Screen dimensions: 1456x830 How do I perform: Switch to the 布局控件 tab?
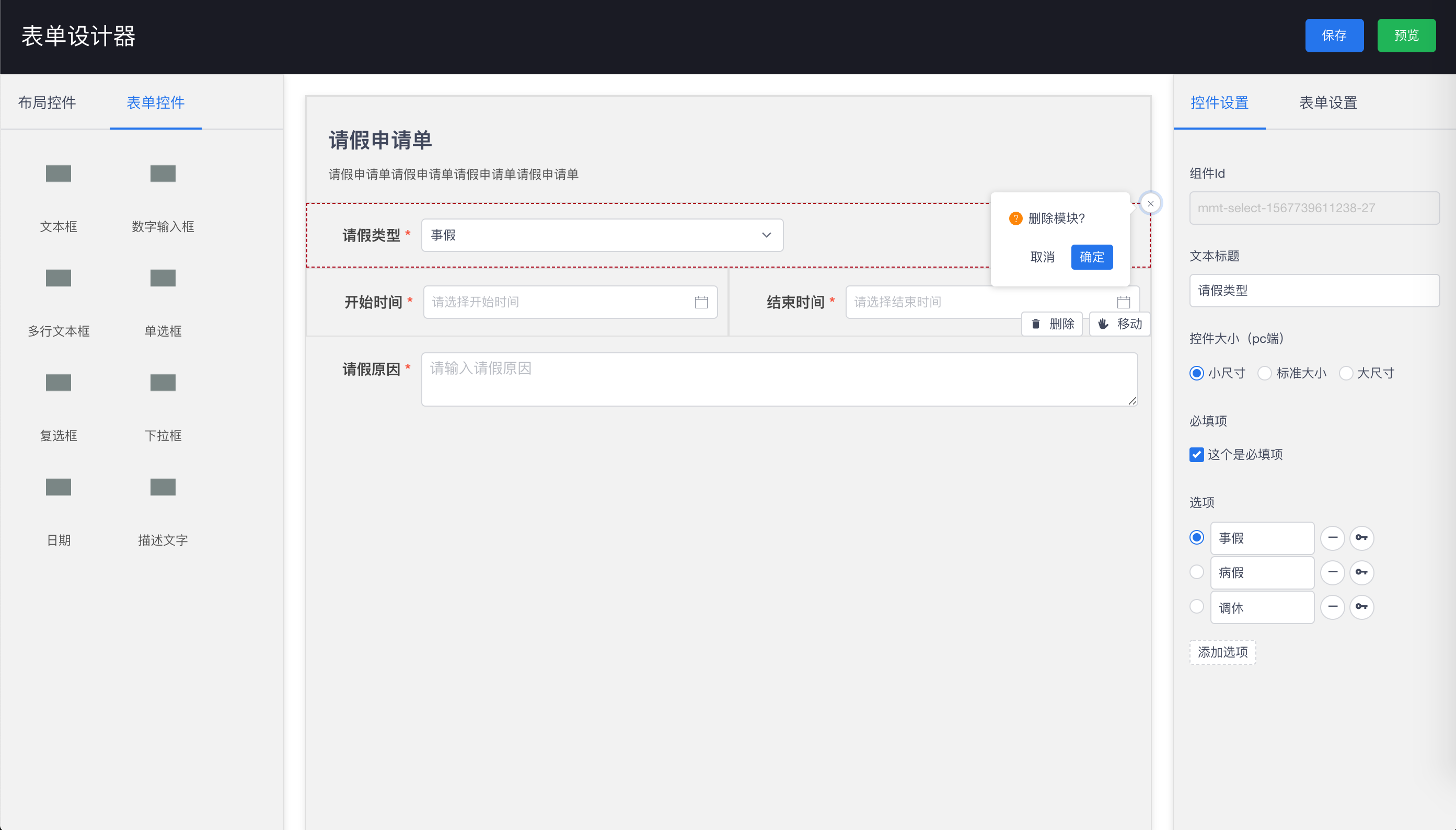tap(47, 102)
